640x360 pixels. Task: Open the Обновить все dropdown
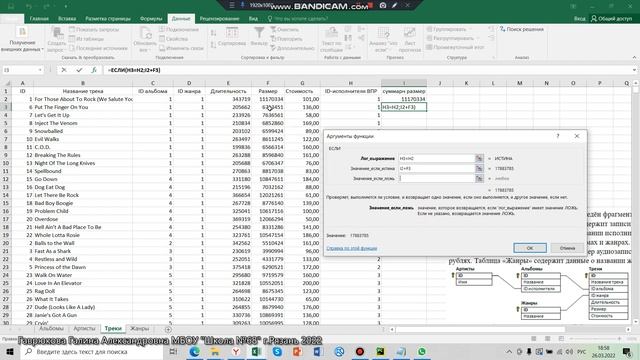(145, 40)
